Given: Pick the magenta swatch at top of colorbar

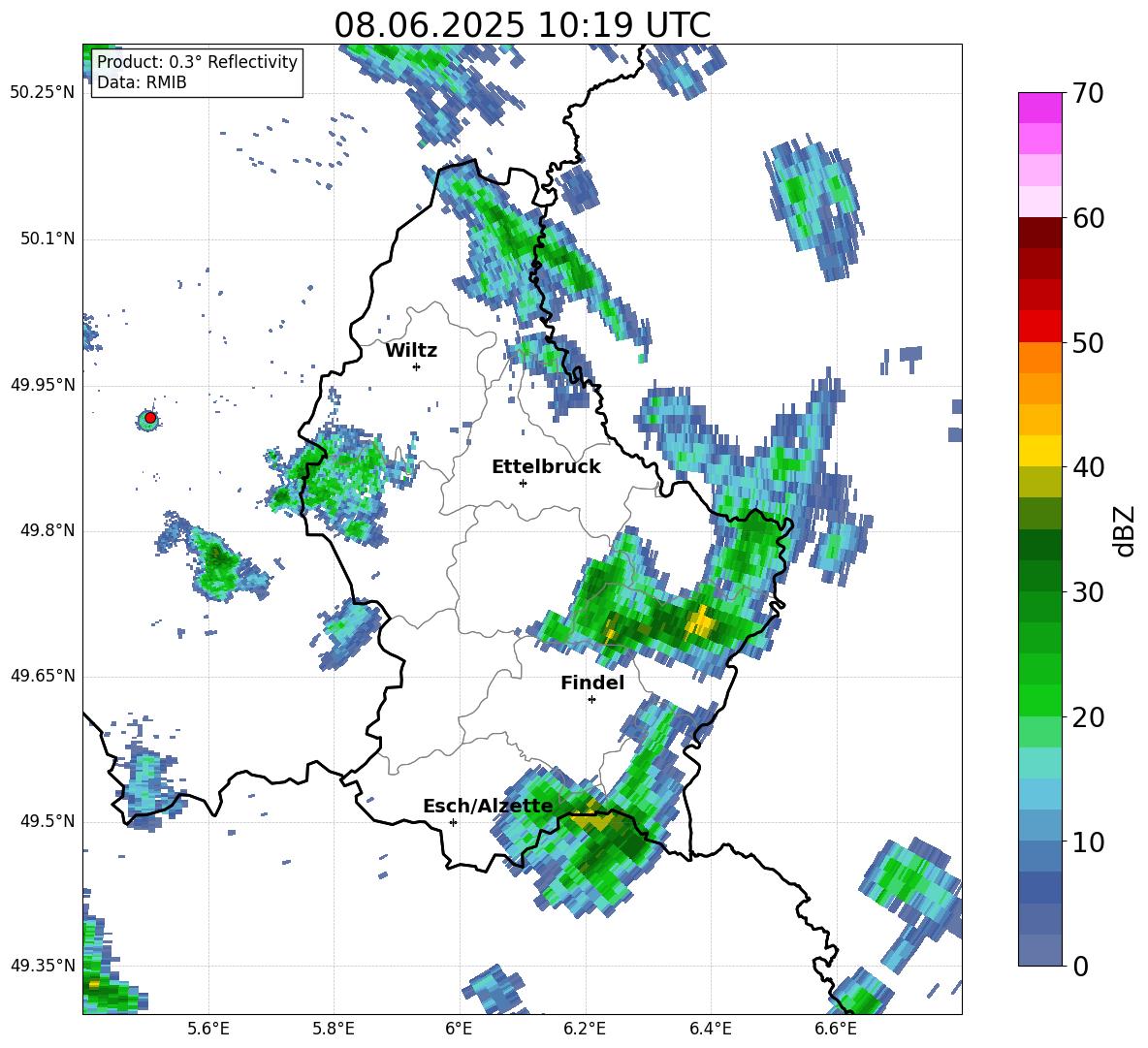Looking at the screenshot, I should tap(1039, 108).
